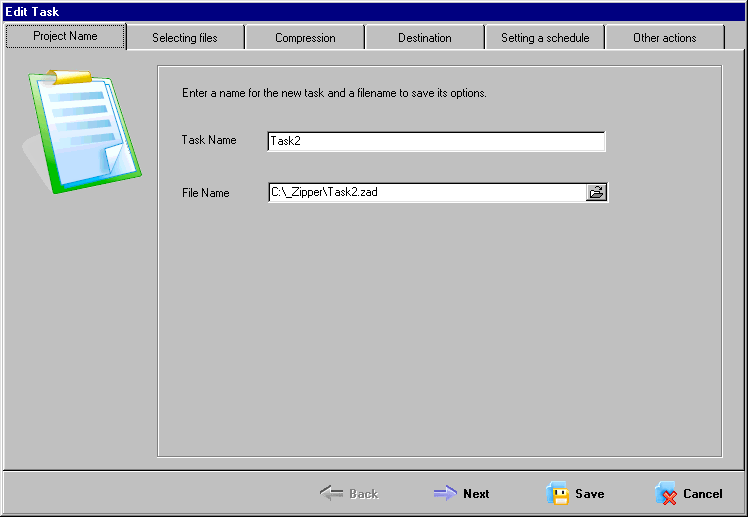Go to the Destination tab
Screen dimensions: 748x517
pyautogui.click(x=425, y=38)
